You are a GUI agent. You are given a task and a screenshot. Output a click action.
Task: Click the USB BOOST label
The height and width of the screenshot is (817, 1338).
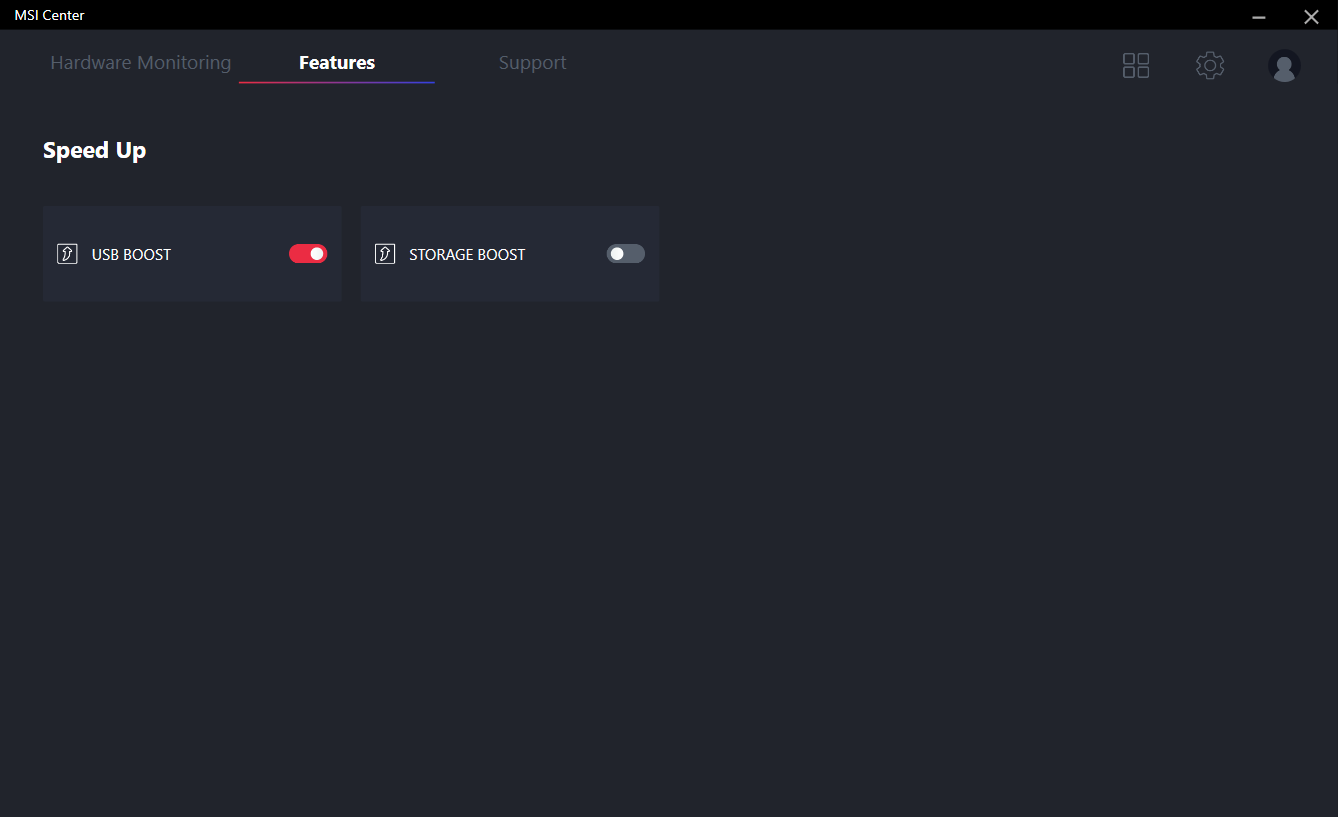click(x=131, y=255)
